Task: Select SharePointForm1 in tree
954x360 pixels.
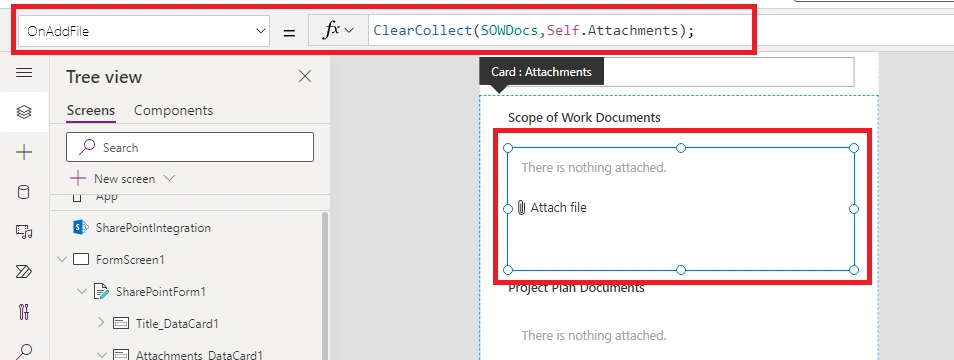Action: click(x=161, y=292)
